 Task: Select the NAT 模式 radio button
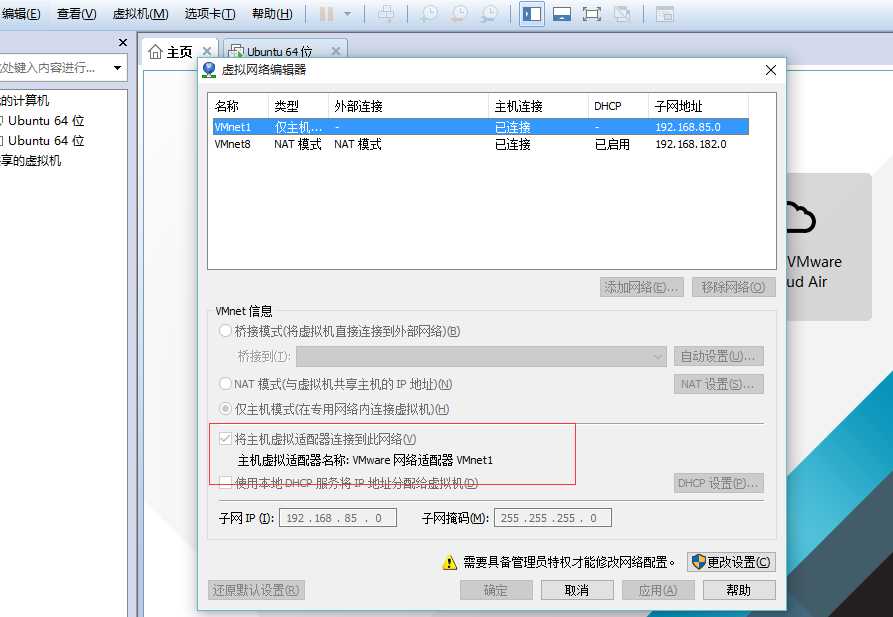[226, 383]
